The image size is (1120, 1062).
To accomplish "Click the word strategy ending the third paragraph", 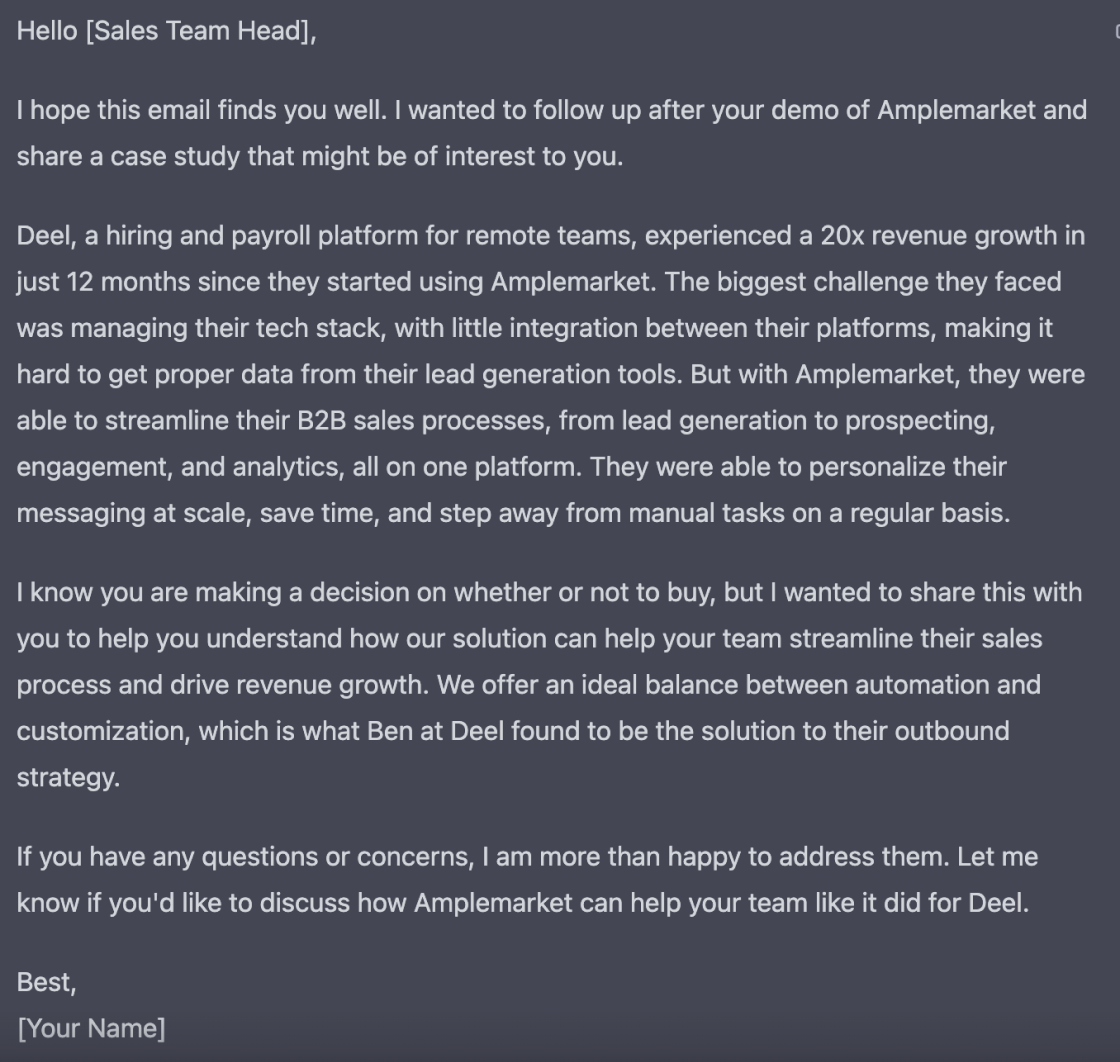I will [66, 778].
